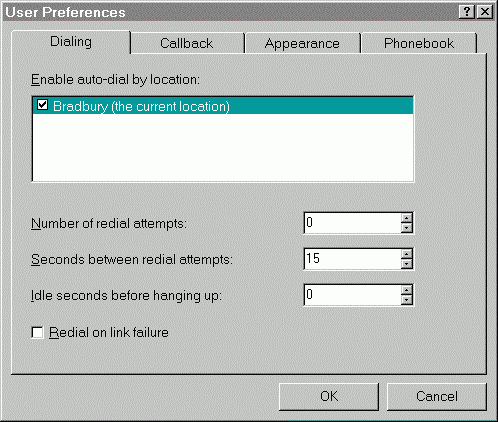
Task: Select the Dialing tab
Action: point(71,42)
